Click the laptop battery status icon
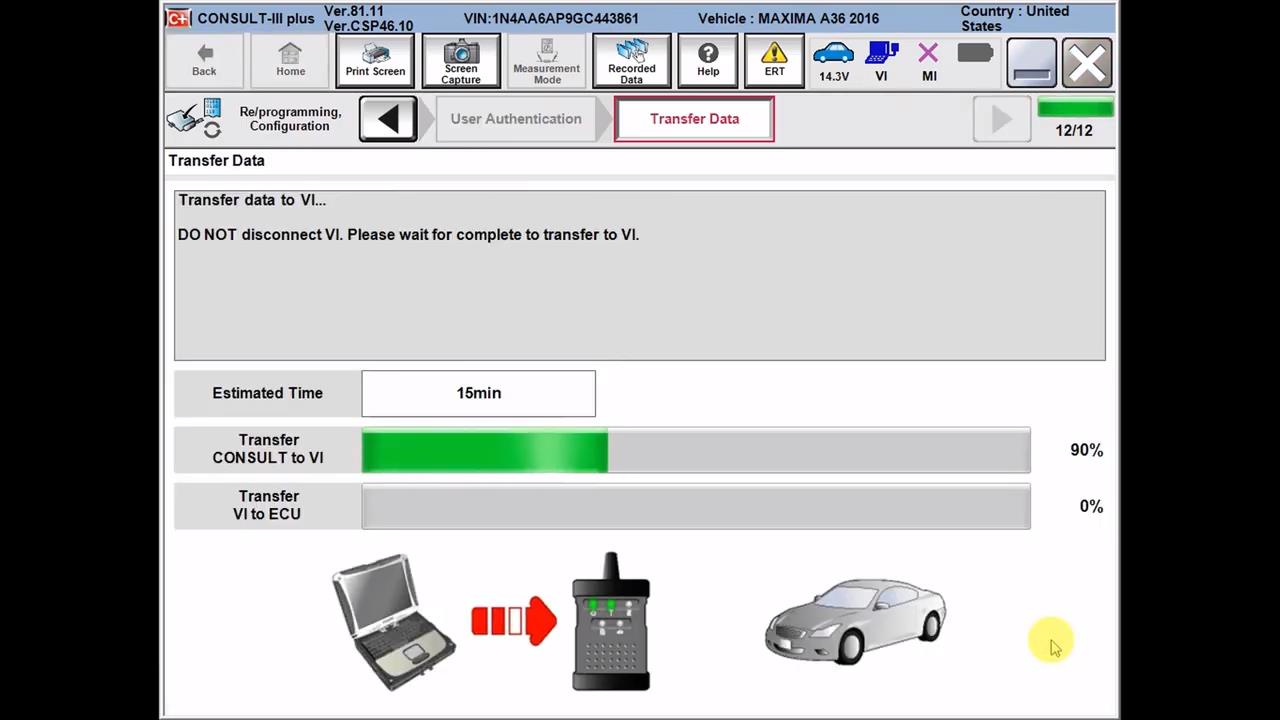 [x=975, y=53]
